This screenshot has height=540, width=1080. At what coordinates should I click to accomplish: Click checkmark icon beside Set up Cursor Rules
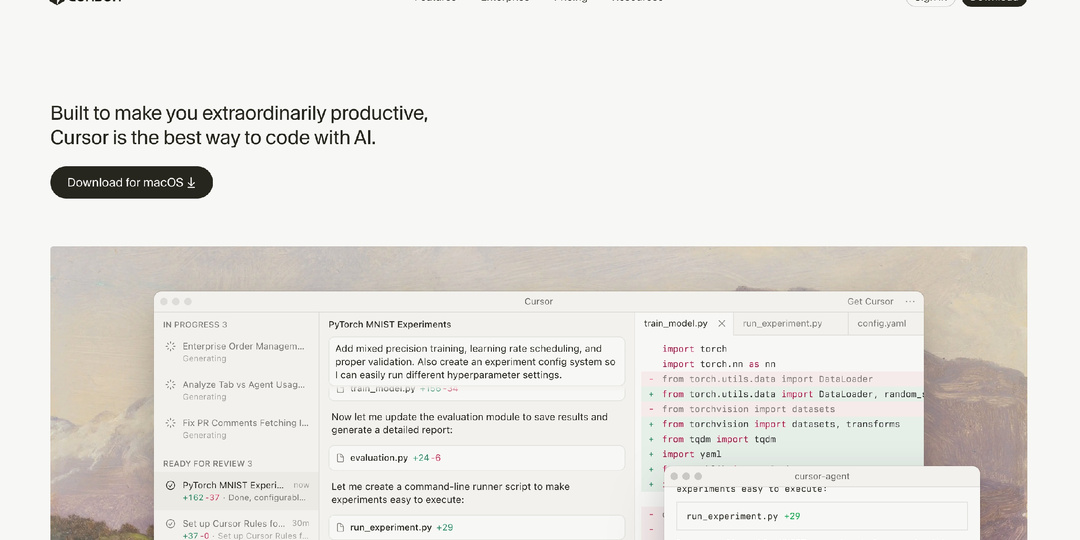point(170,523)
